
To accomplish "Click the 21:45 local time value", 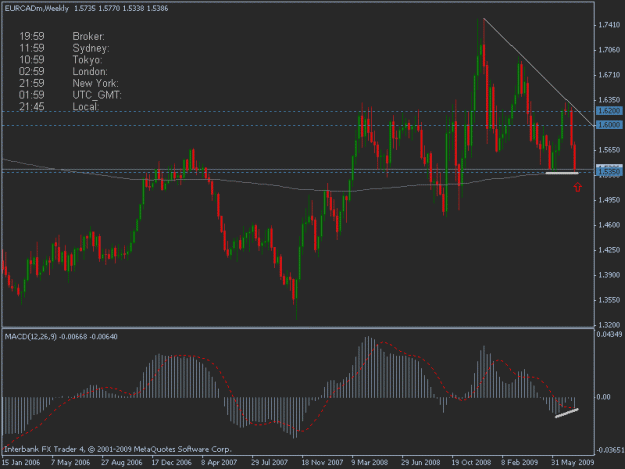I will [x=32, y=106].
